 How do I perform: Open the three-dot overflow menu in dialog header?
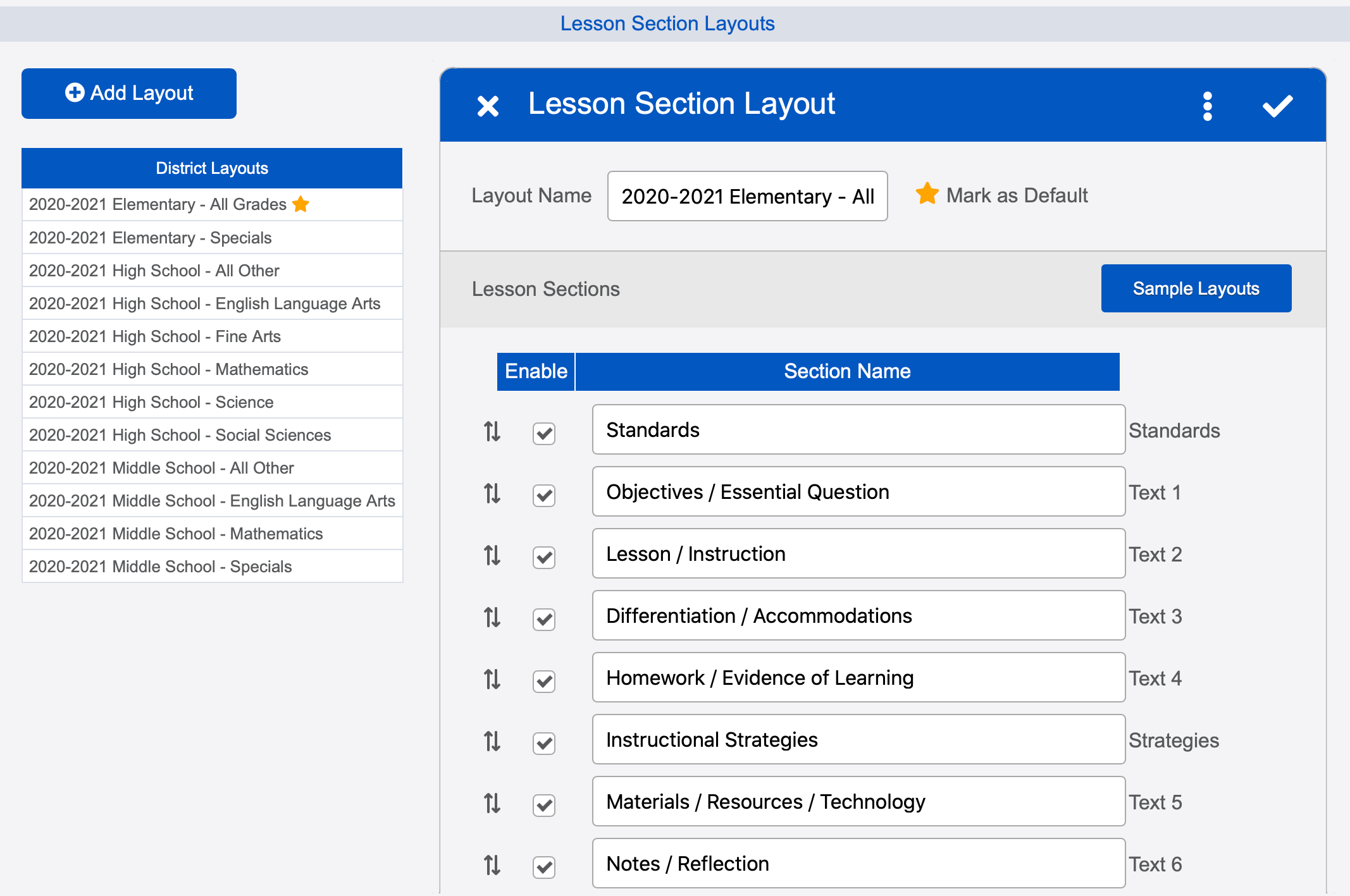coord(1207,105)
